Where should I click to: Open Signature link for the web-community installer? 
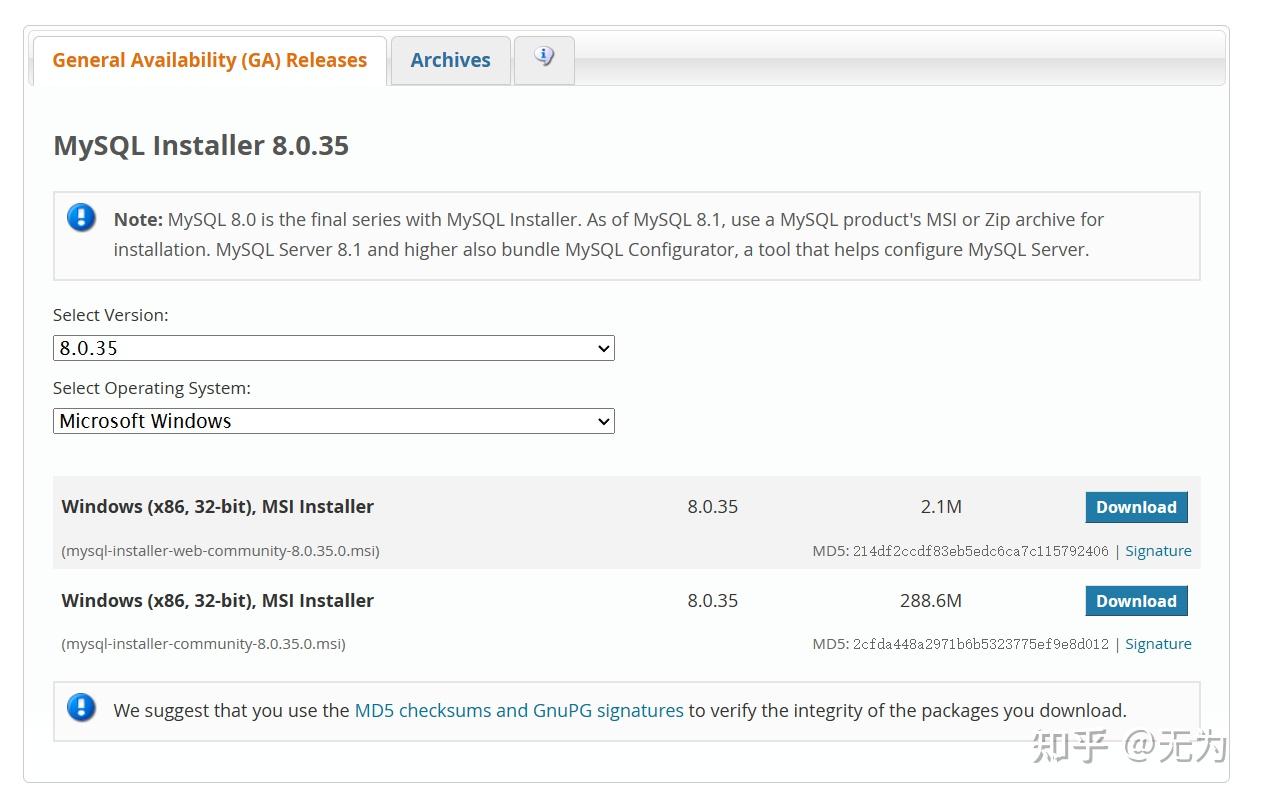pyautogui.click(x=1158, y=551)
